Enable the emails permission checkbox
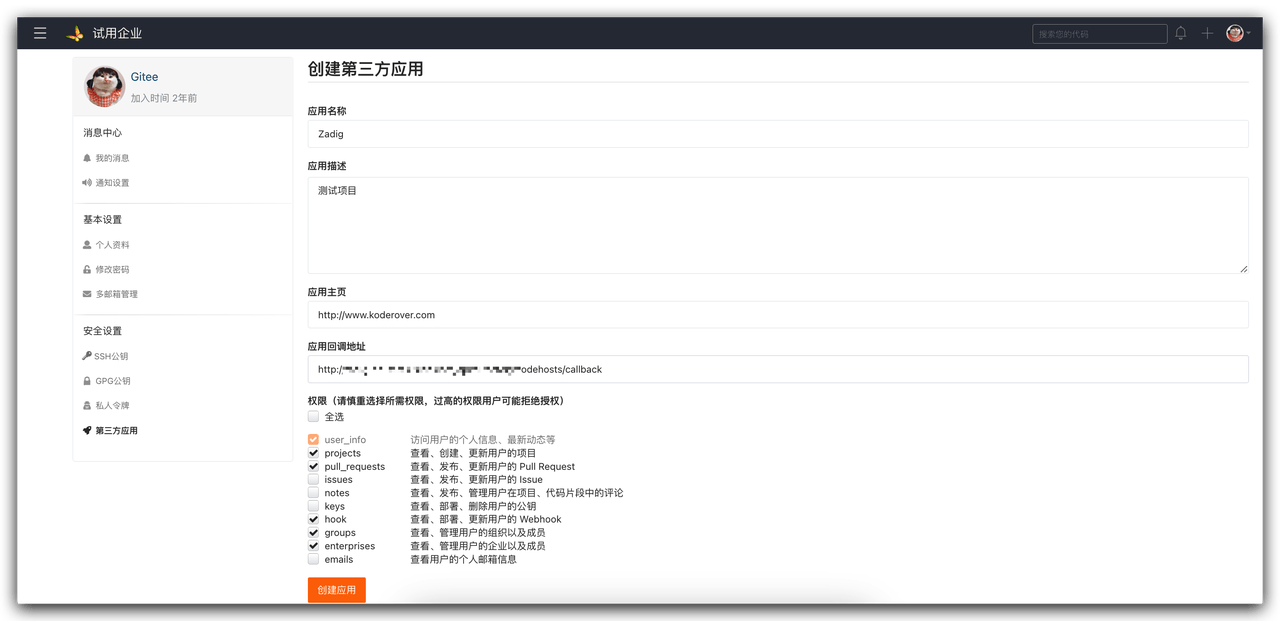The image size is (1280, 621). click(x=314, y=559)
